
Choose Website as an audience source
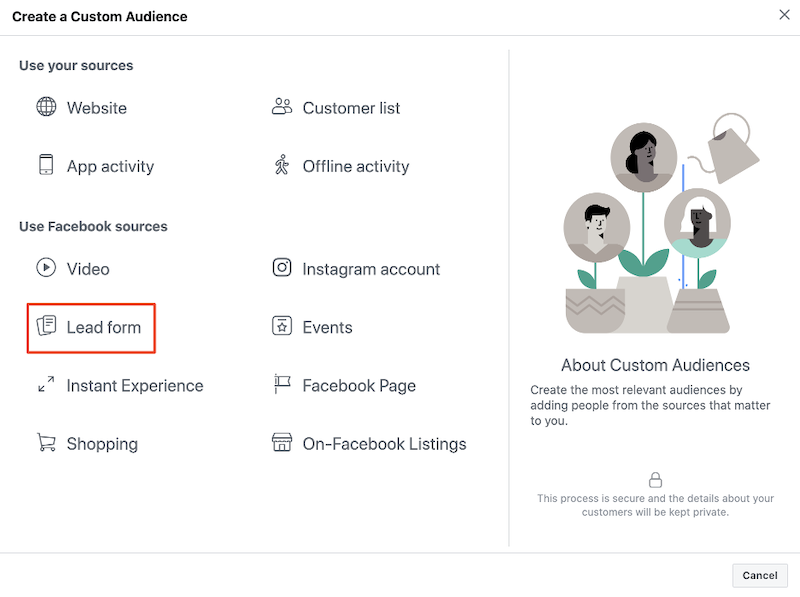(97, 107)
